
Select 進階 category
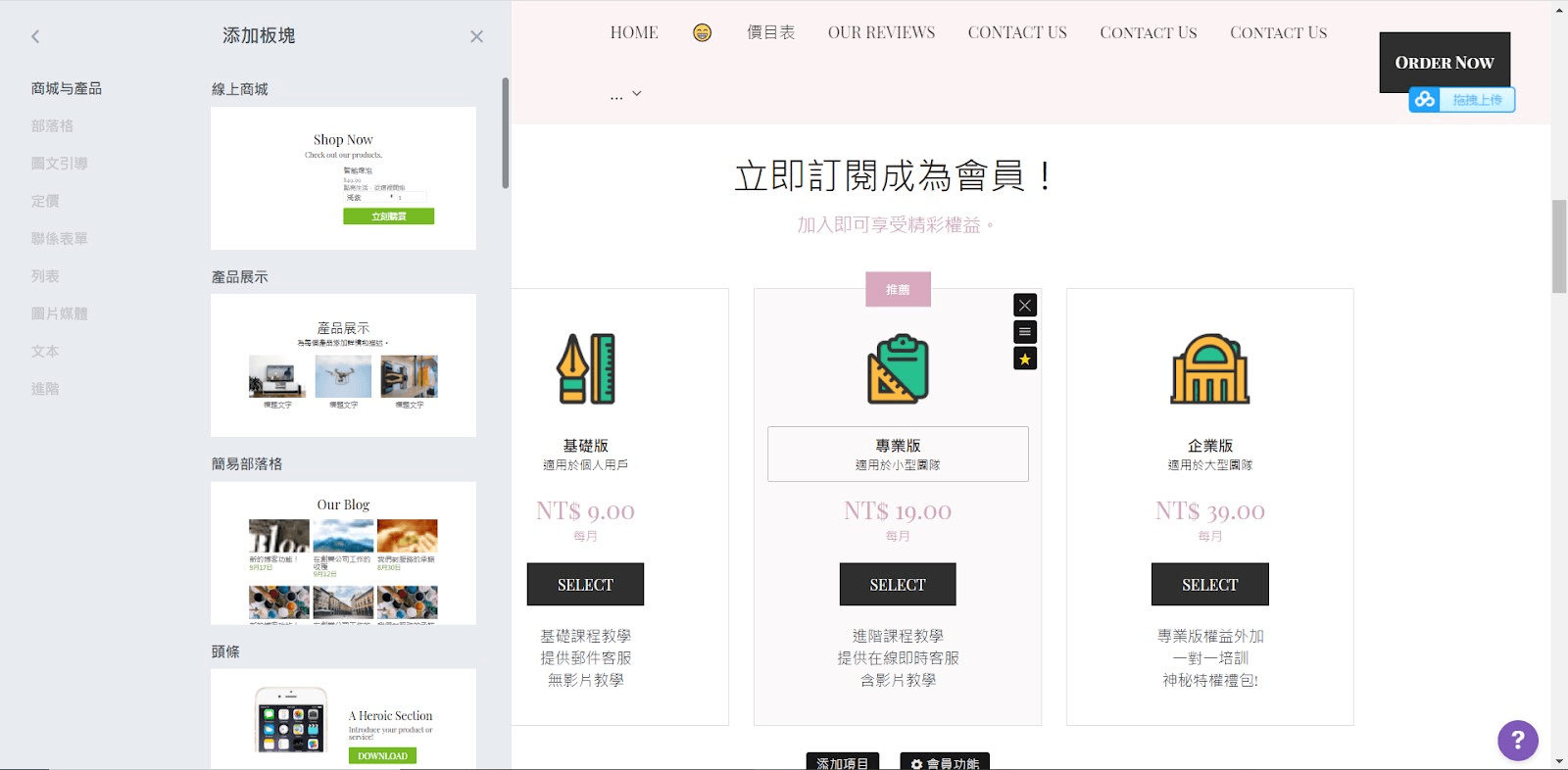pos(45,389)
